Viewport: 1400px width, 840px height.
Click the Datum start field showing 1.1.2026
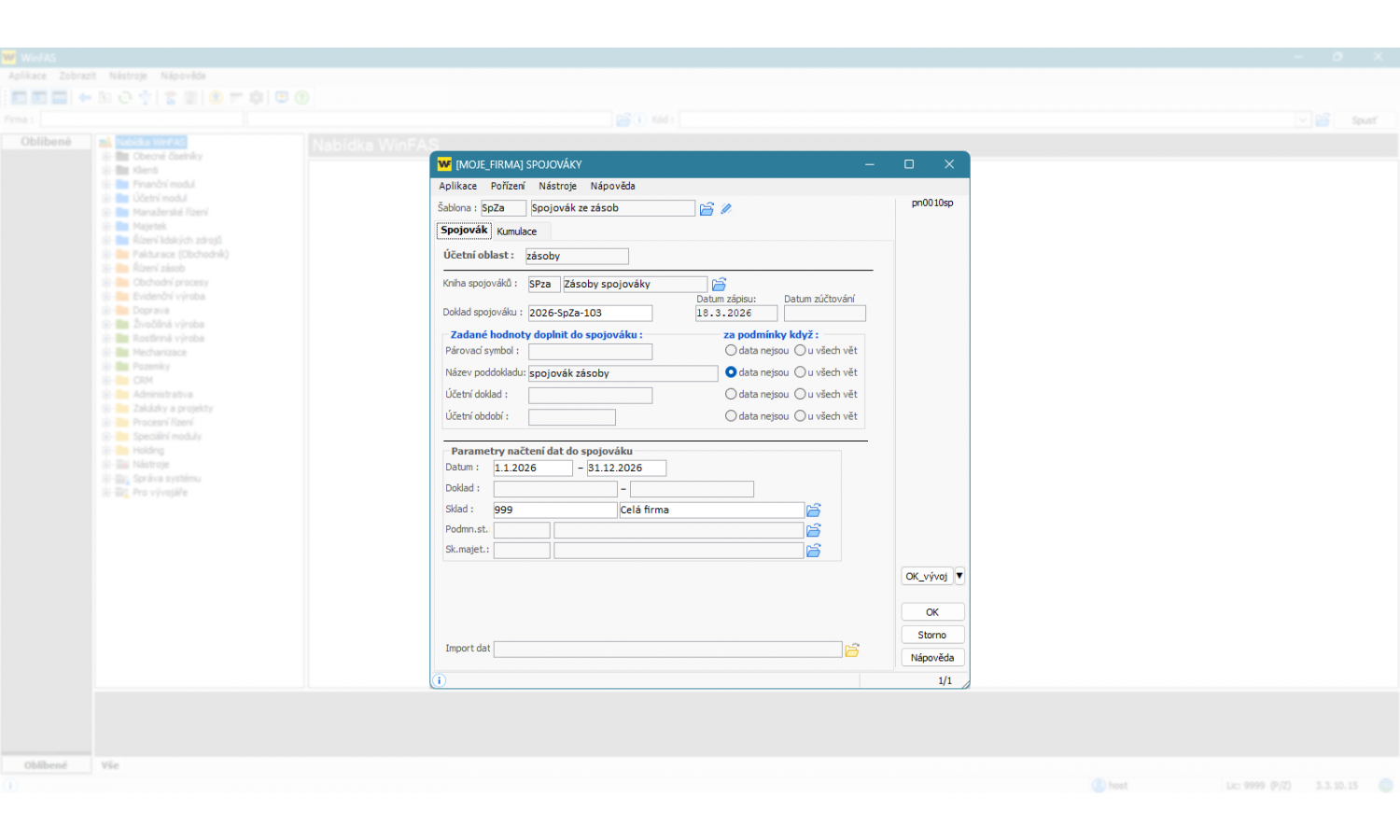[x=532, y=469]
